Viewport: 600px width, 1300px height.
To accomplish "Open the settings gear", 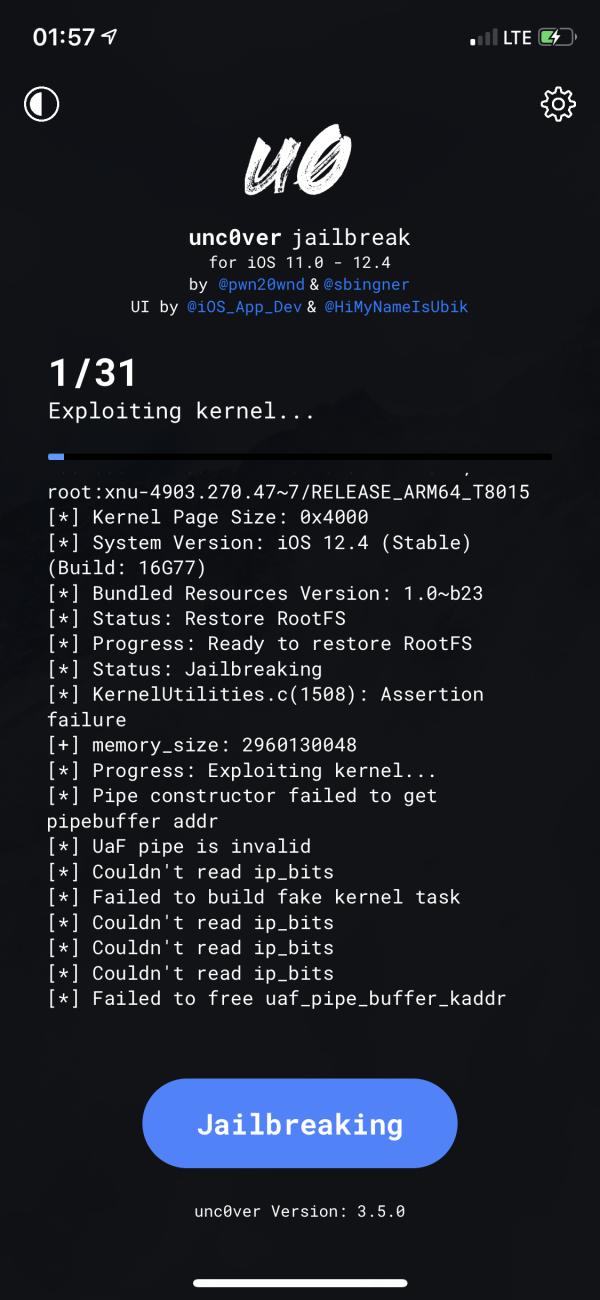I will click(x=558, y=104).
